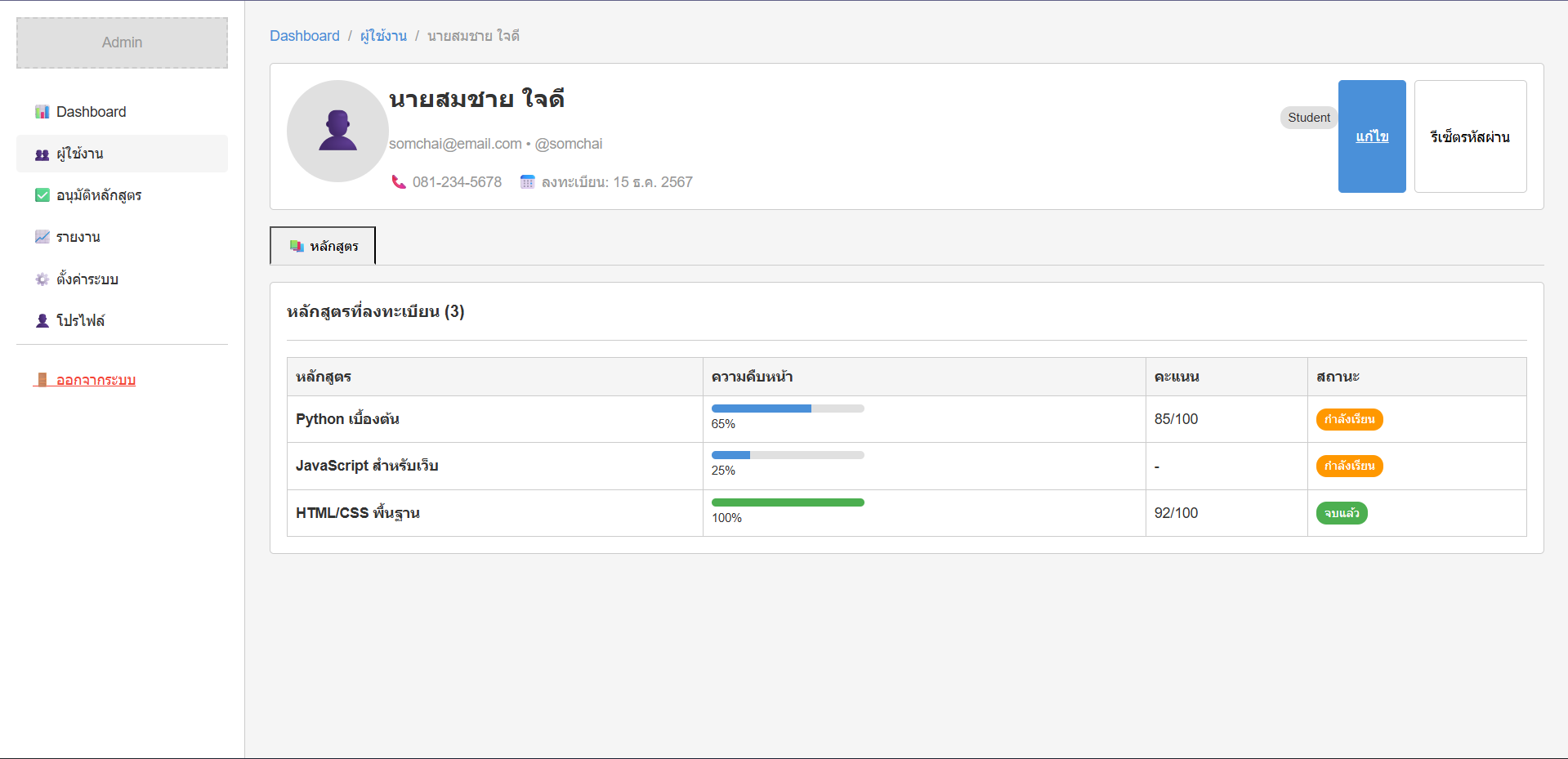Click the person icon beside โปรไฟล์
The height and width of the screenshot is (759, 1568).
click(x=42, y=321)
